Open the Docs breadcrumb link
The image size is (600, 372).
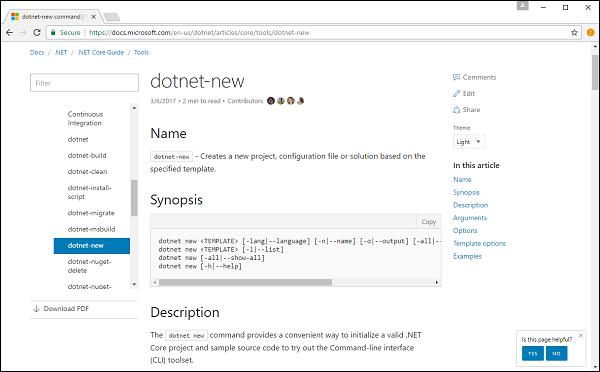coord(37,52)
